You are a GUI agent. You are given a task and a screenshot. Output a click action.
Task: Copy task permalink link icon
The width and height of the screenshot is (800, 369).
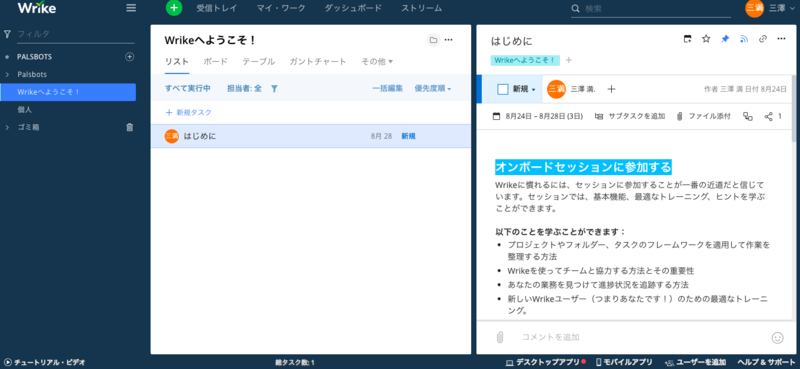pos(763,39)
